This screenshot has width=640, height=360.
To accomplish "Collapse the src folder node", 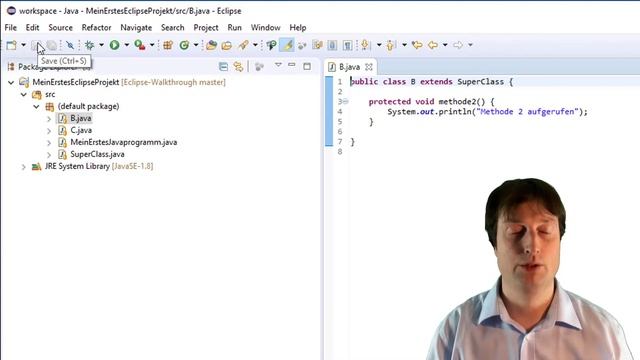I will [x=24, y=94].
